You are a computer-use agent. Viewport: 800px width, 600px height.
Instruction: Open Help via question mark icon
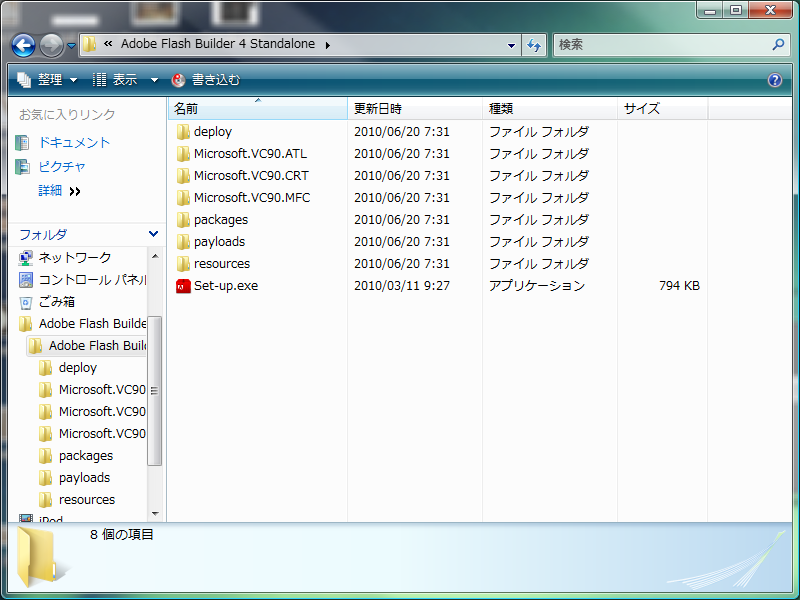coord(774,80)
